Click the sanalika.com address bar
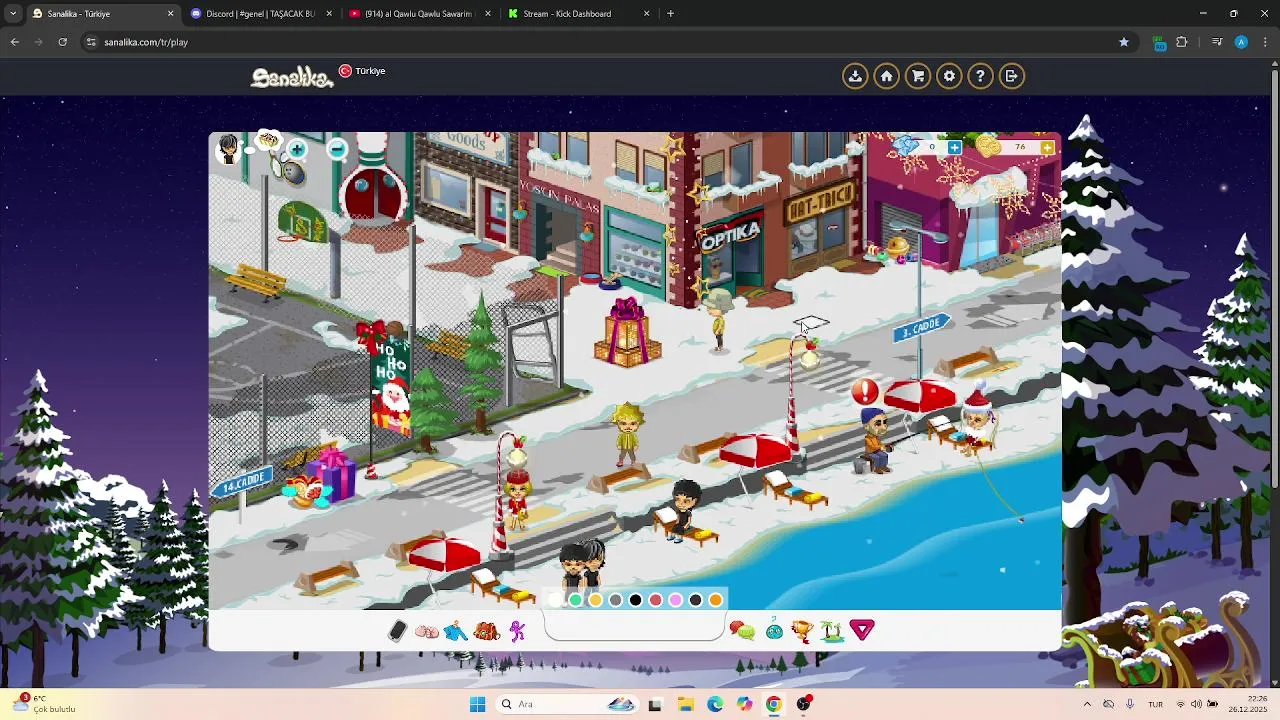 [x=600, y=42]
